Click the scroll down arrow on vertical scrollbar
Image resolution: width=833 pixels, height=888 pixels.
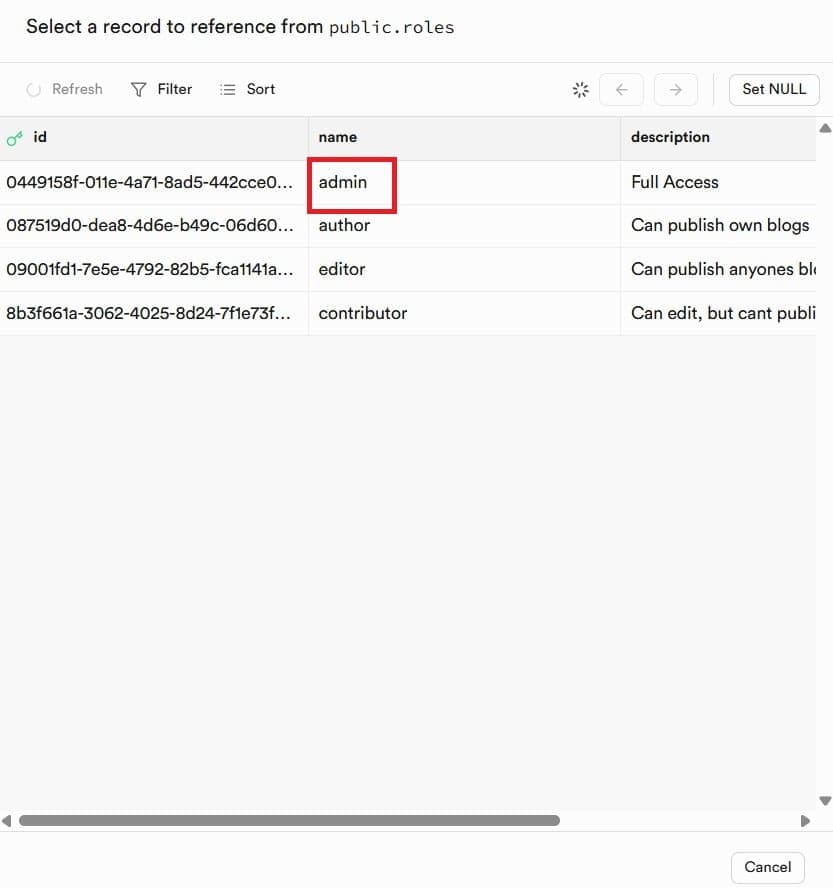click(825, 800)
